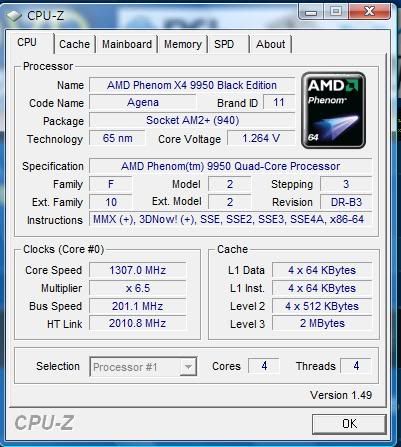Click the processor Name field
Screen dimensions: 401x447
point(192,85)
